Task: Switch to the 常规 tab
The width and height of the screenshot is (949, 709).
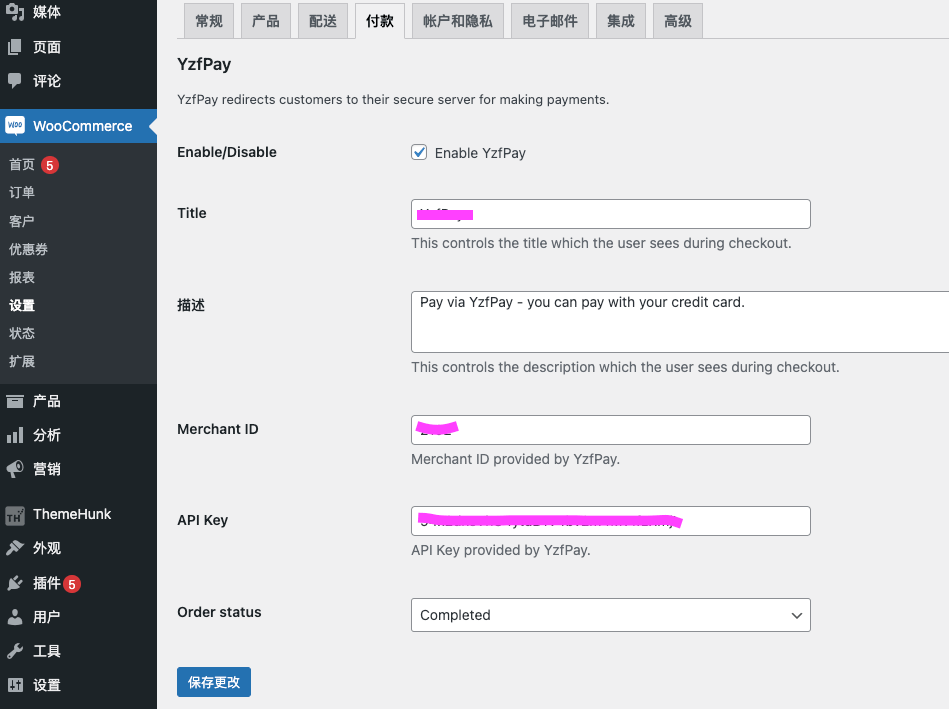Action: 209,21
